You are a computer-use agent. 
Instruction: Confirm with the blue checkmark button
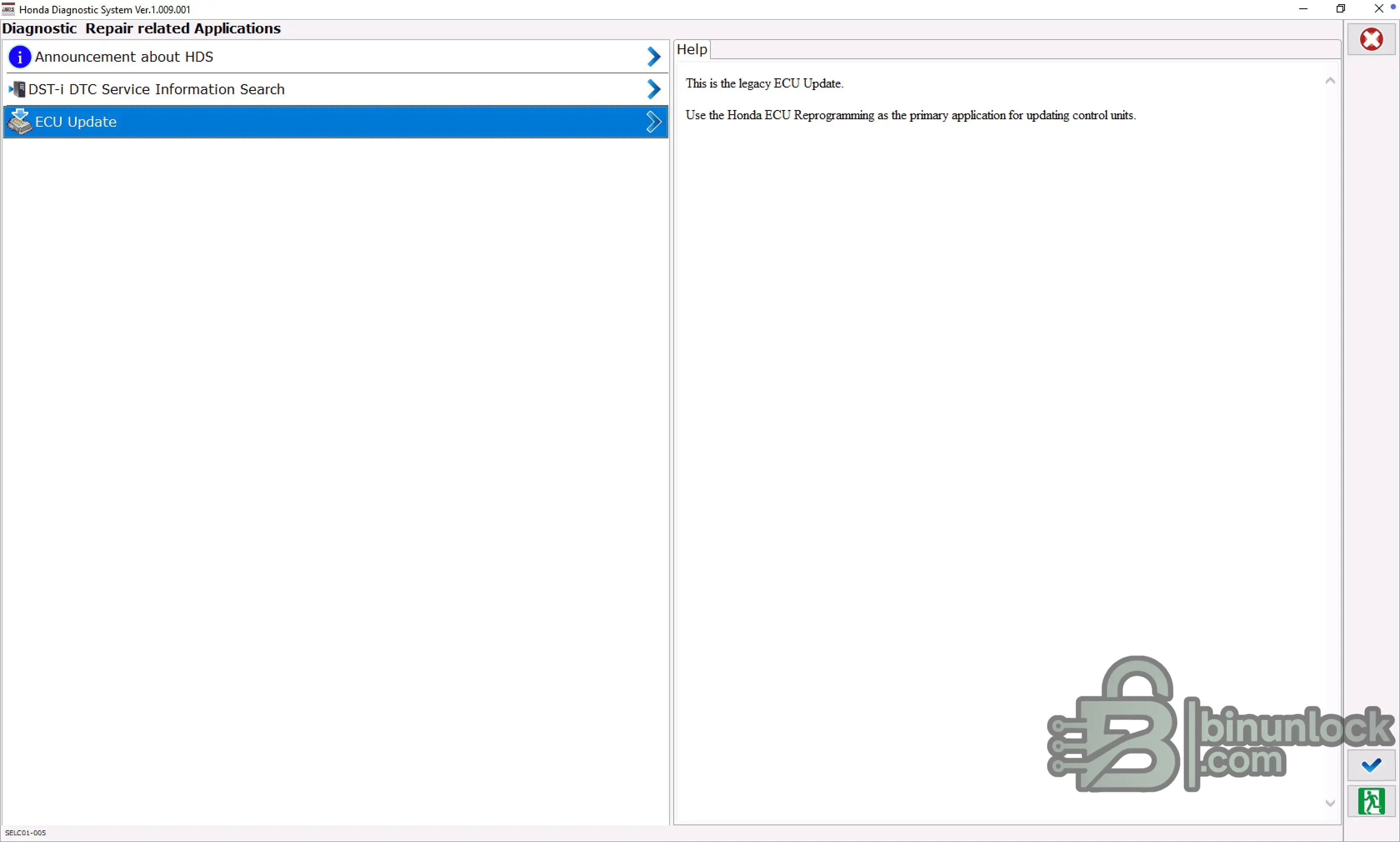tap(1371, 765)
